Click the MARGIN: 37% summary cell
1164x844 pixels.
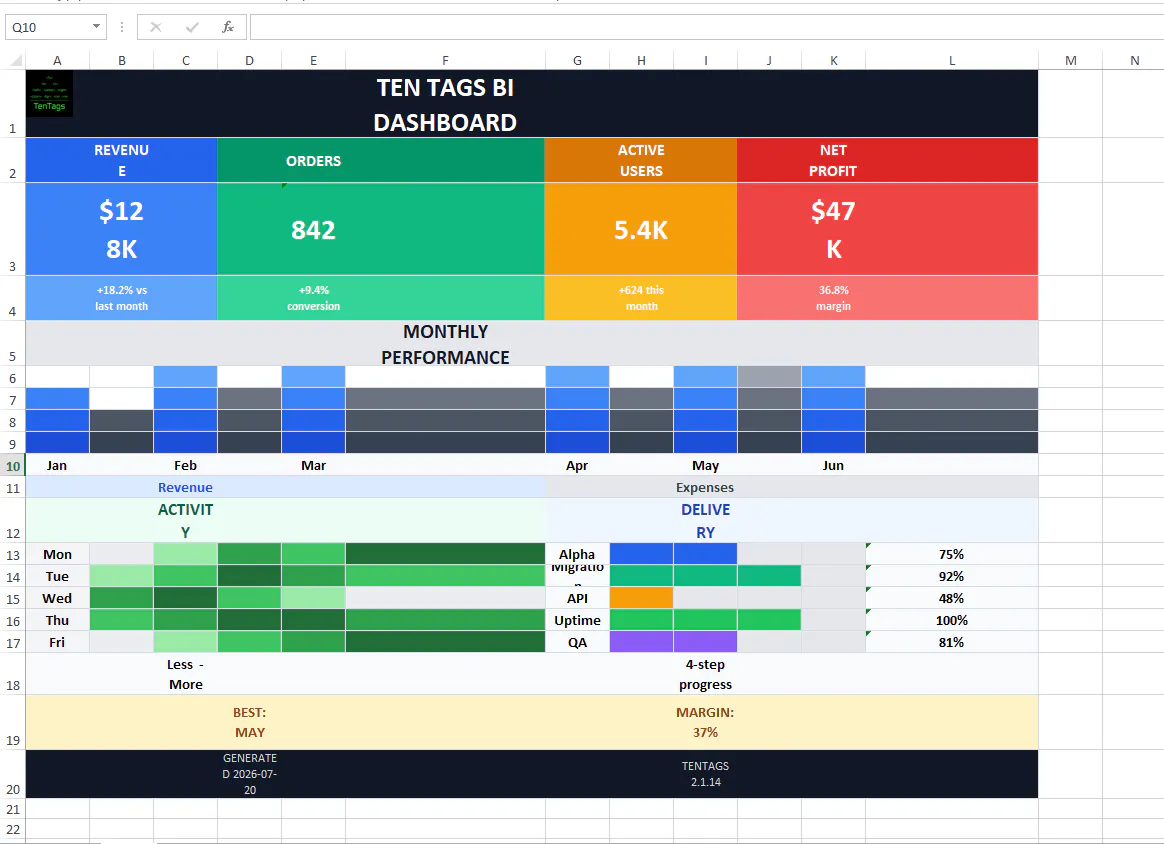[791, 722]
